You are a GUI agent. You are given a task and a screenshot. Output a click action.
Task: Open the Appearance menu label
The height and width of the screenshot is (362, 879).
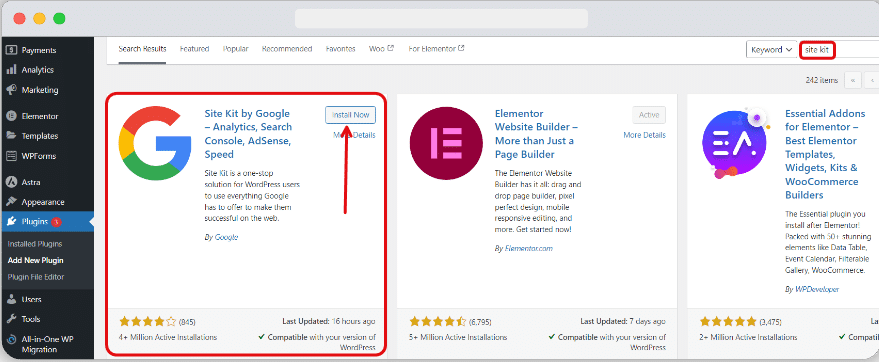43,202
